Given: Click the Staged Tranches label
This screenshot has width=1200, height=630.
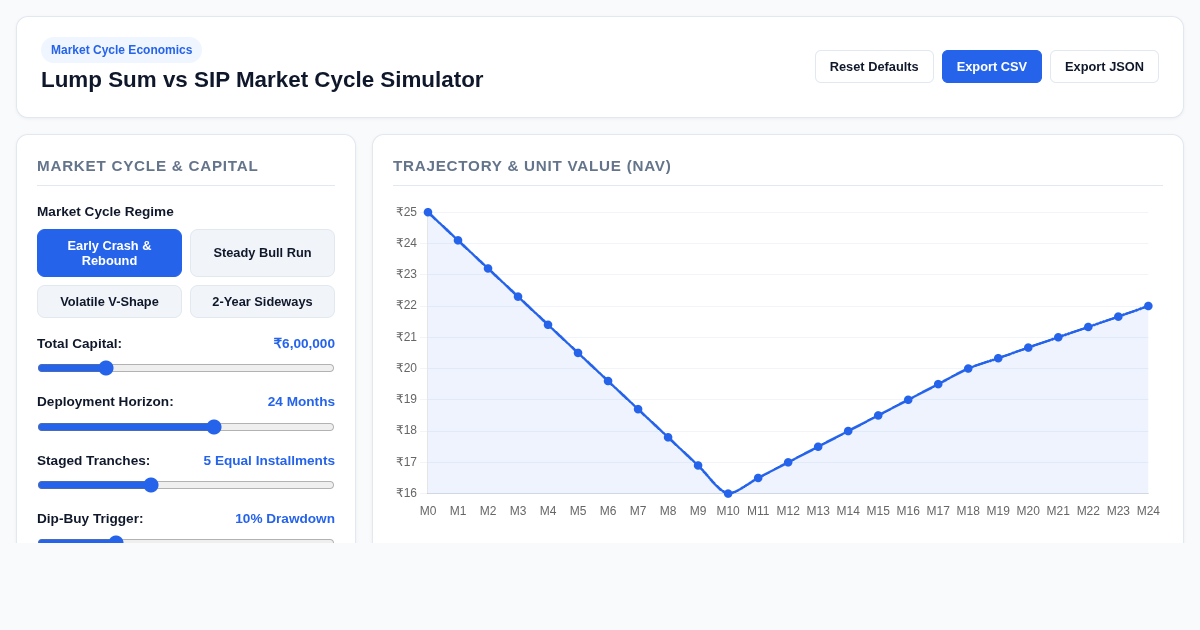Looking at the screenshot, I should tap(93, 461).
